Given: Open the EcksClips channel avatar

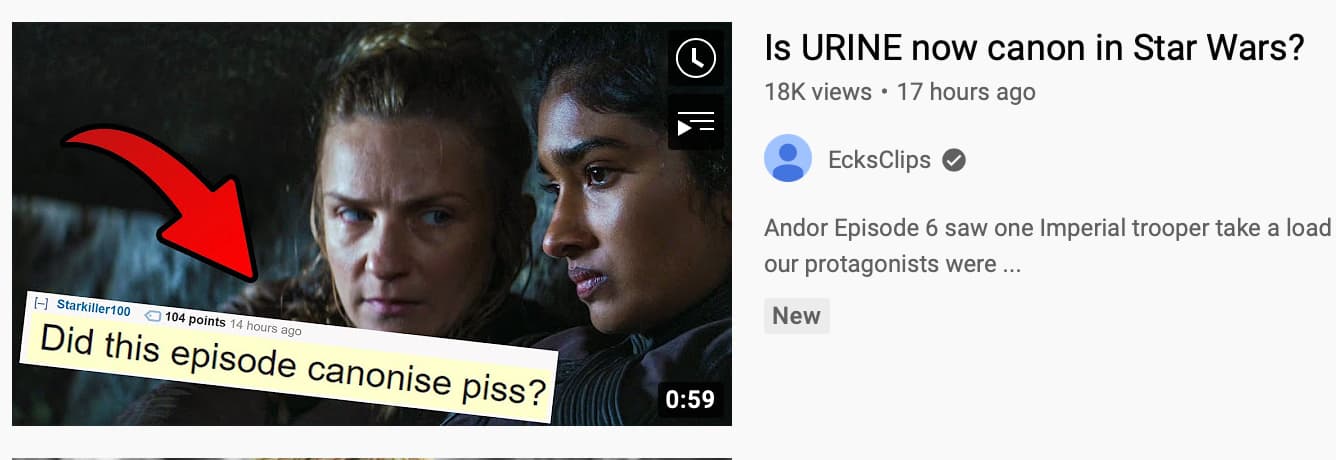Looking at the screenshot, I should (788, 158).
